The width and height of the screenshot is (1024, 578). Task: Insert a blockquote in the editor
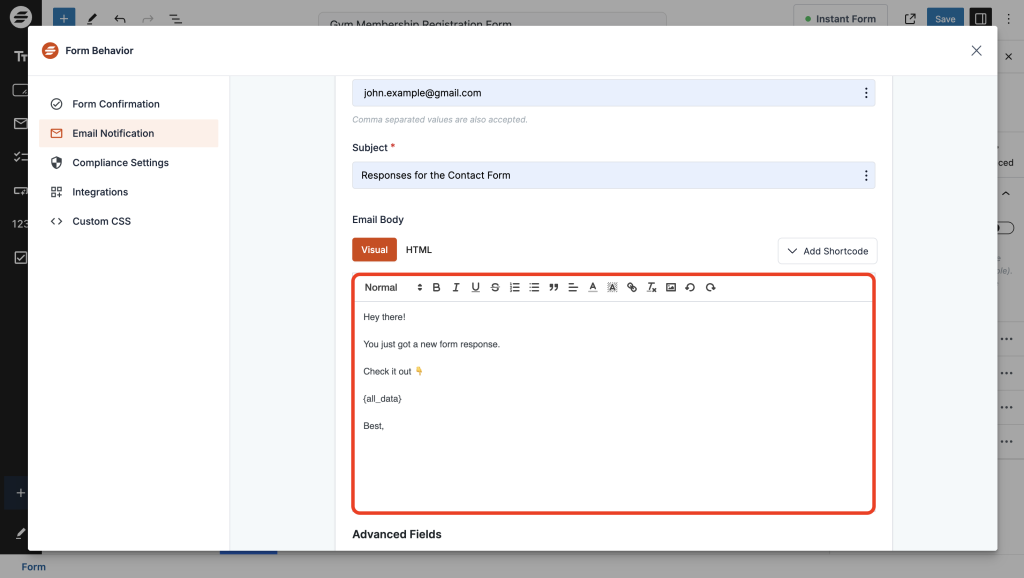[554, 288]
